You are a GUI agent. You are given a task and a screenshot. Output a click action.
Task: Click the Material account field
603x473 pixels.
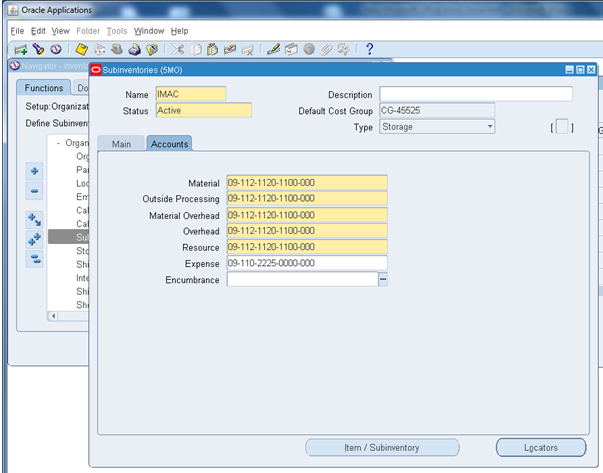click(307, 182)
